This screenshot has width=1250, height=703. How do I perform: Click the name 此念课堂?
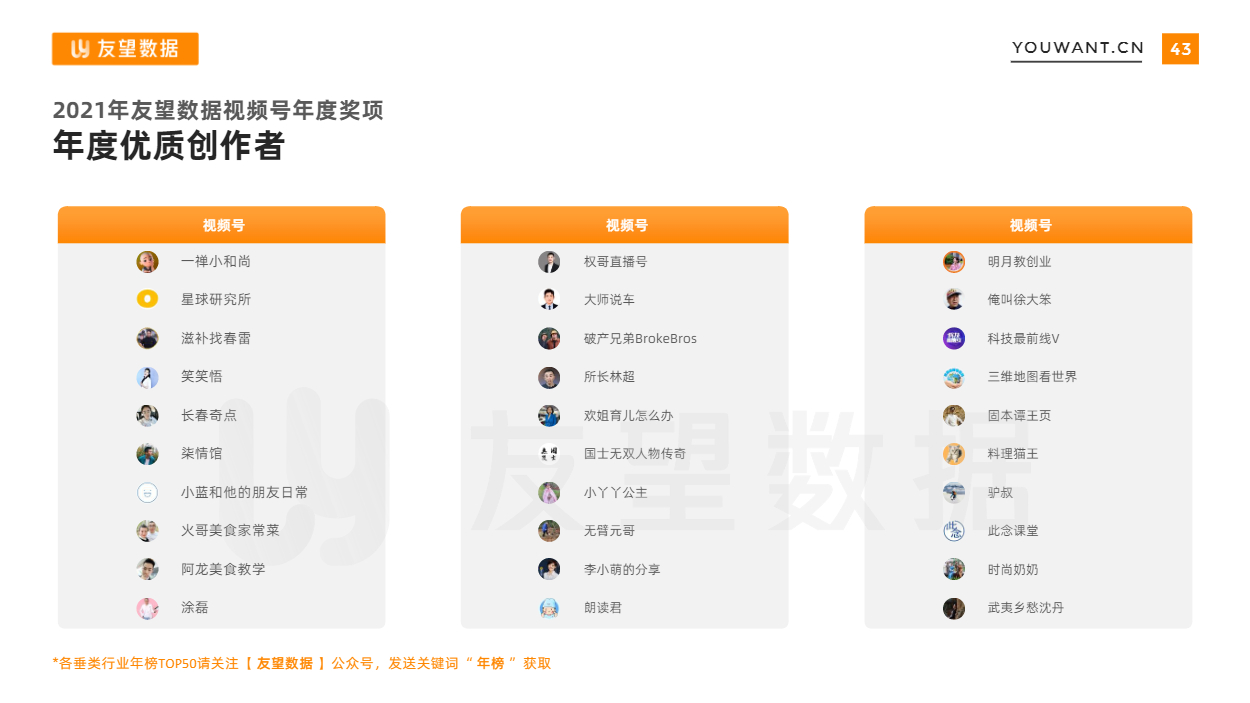pyautogui.click(x=1013, y=531)
